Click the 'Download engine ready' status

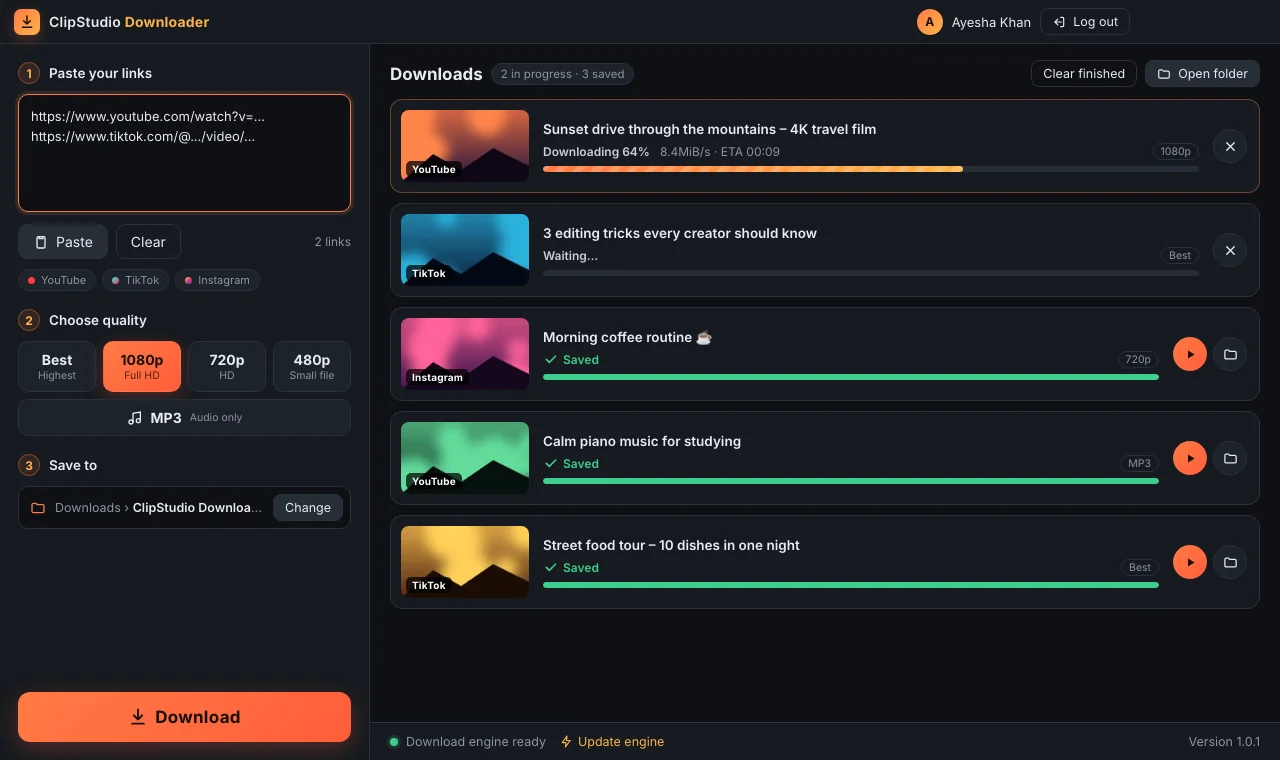pyautogui.click(x=467, y=742)
